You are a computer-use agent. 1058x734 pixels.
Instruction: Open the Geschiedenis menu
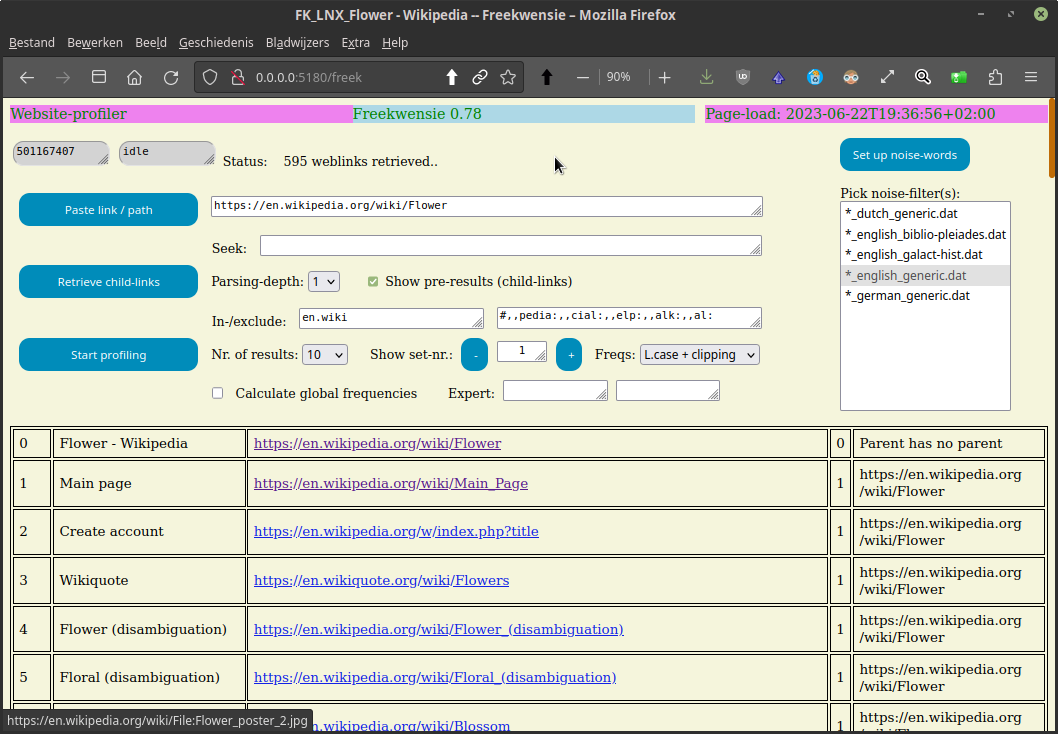(216, 43)
